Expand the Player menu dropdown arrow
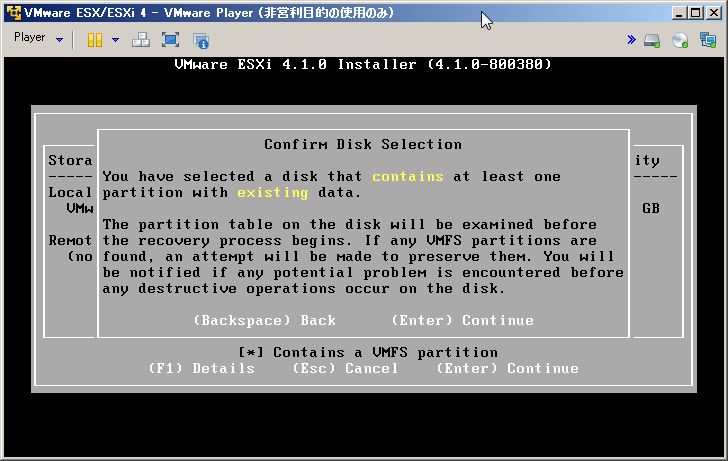The width and height of the screenshot is (728, 461). click(x=59, y=40)
